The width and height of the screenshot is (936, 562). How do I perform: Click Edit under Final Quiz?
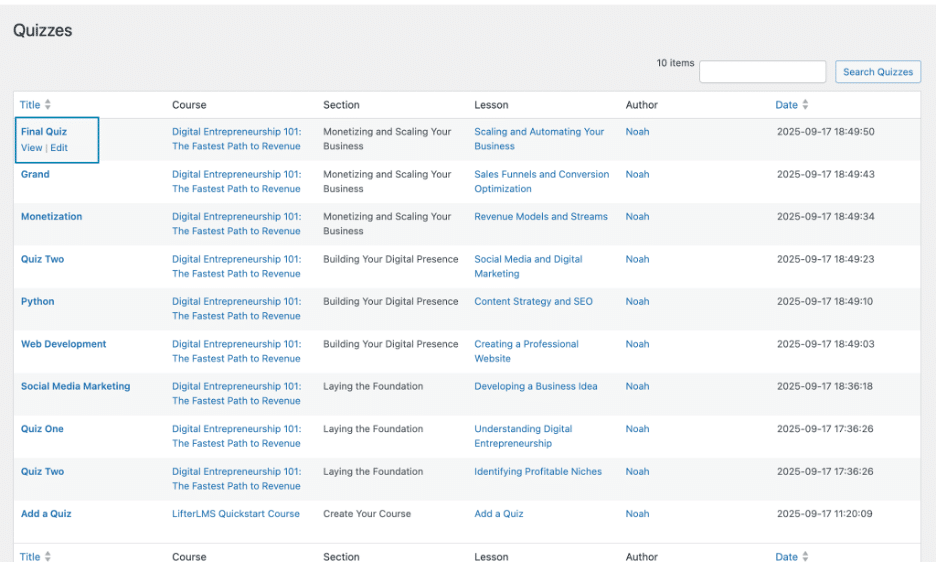[58, 148]
